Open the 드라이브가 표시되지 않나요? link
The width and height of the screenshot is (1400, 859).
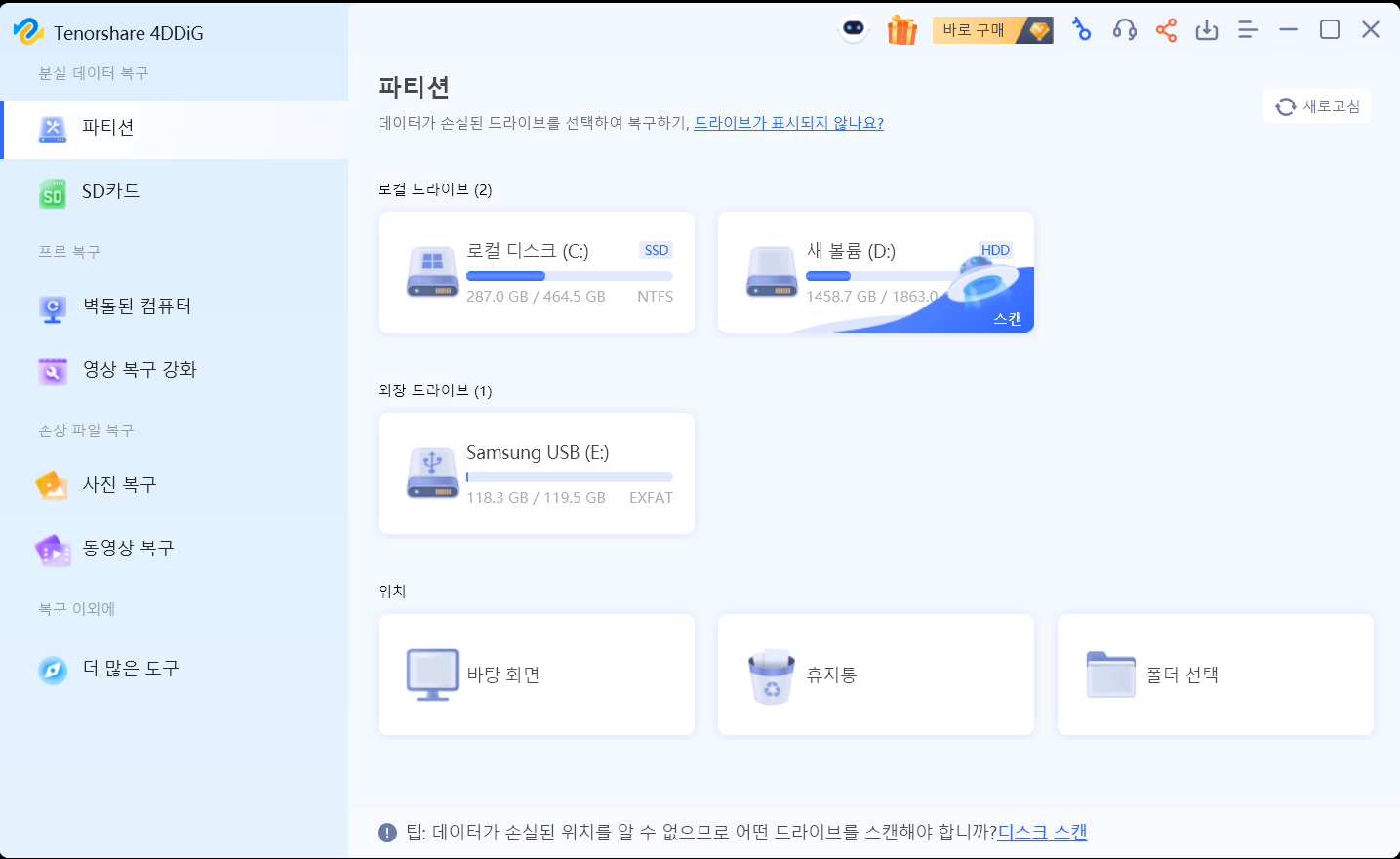coord(788,123)
